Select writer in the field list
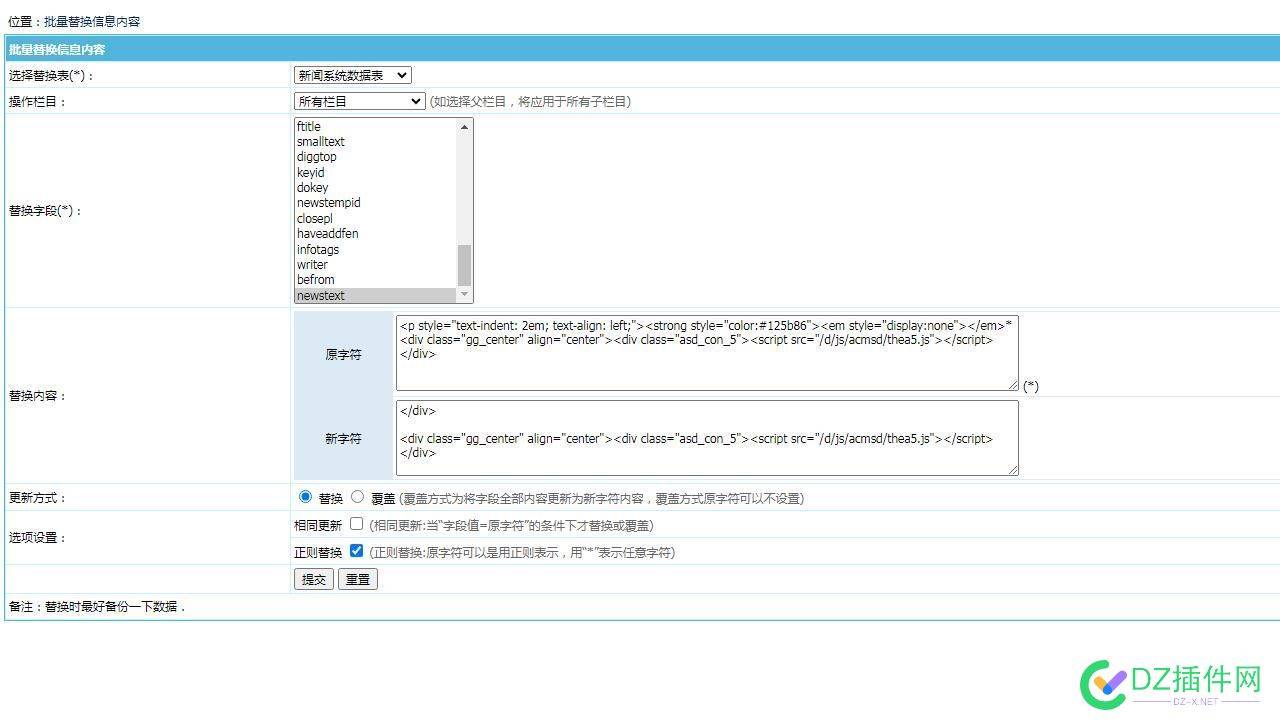The width and height of the screenshot is (1280, 725). 375,265
